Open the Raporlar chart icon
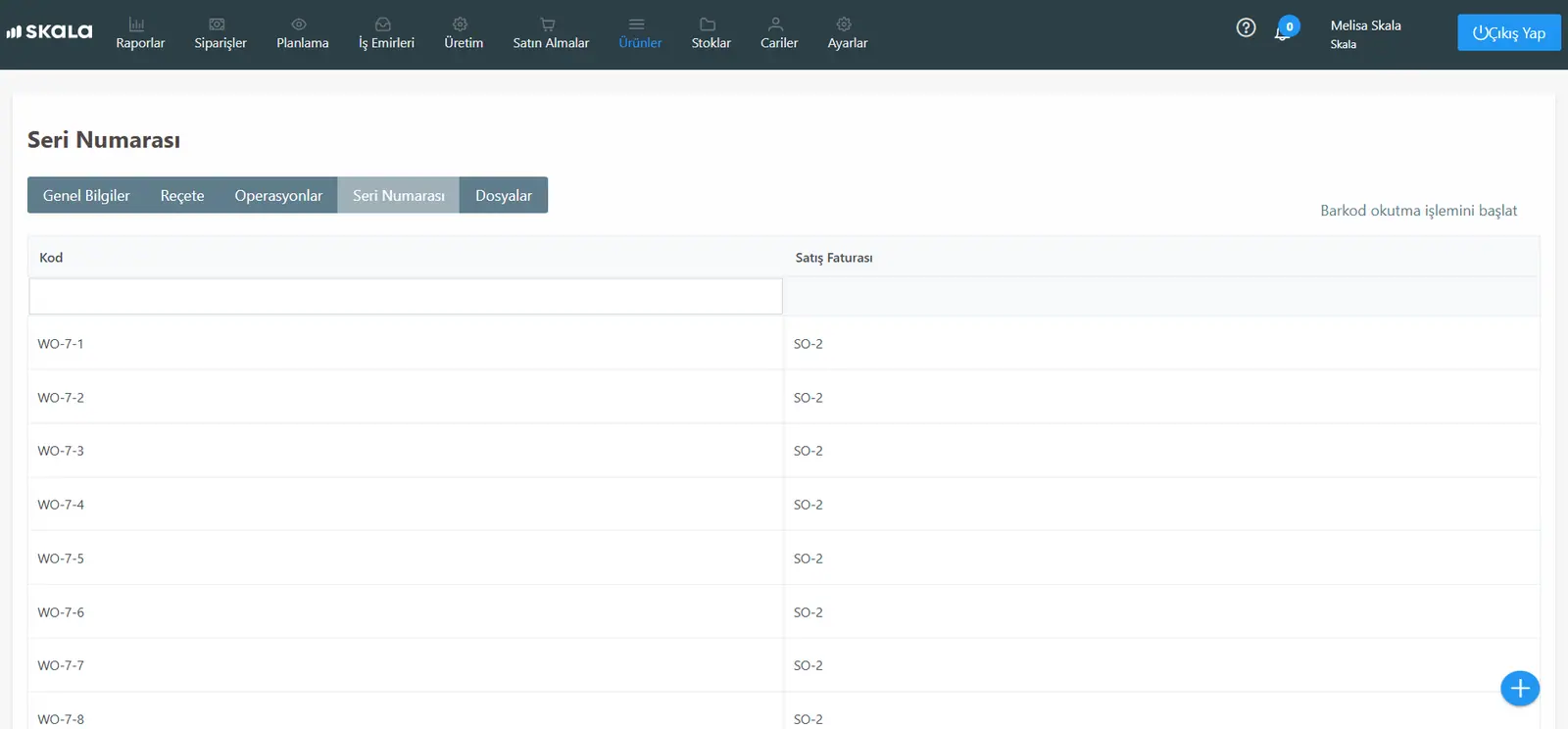 pos(136,24)
